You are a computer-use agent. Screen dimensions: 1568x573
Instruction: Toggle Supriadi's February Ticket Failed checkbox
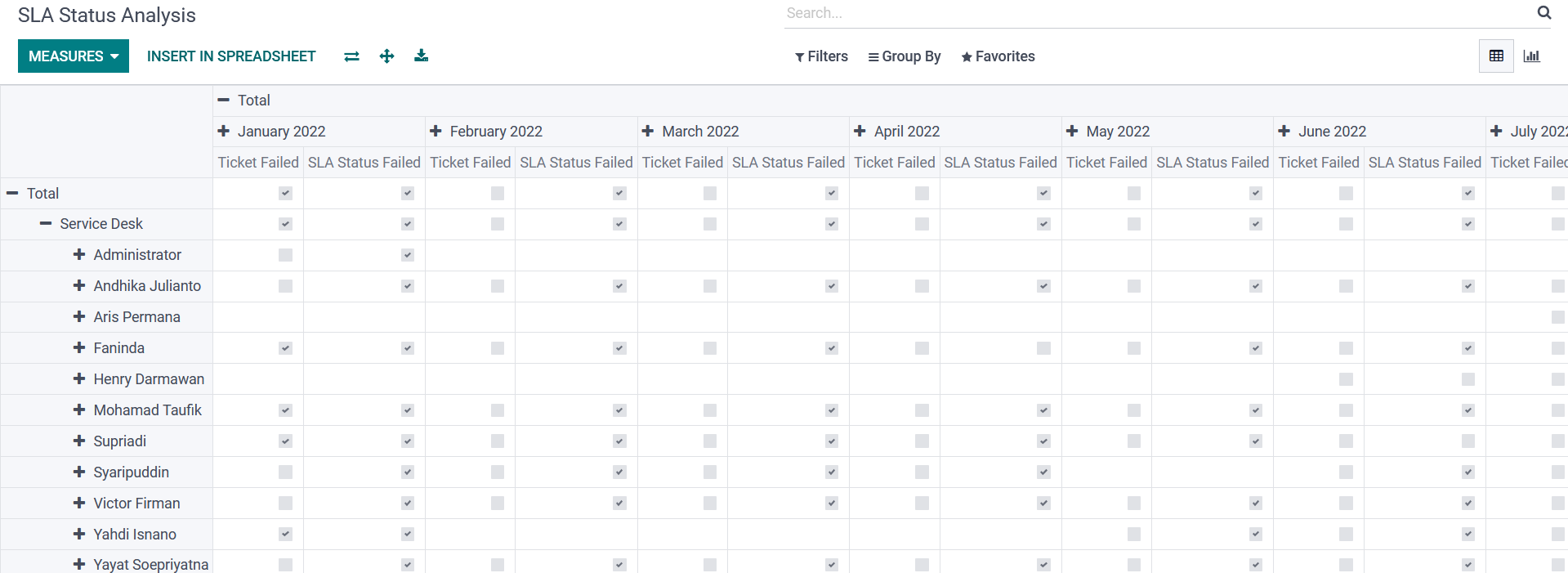(x=497, y=441)
